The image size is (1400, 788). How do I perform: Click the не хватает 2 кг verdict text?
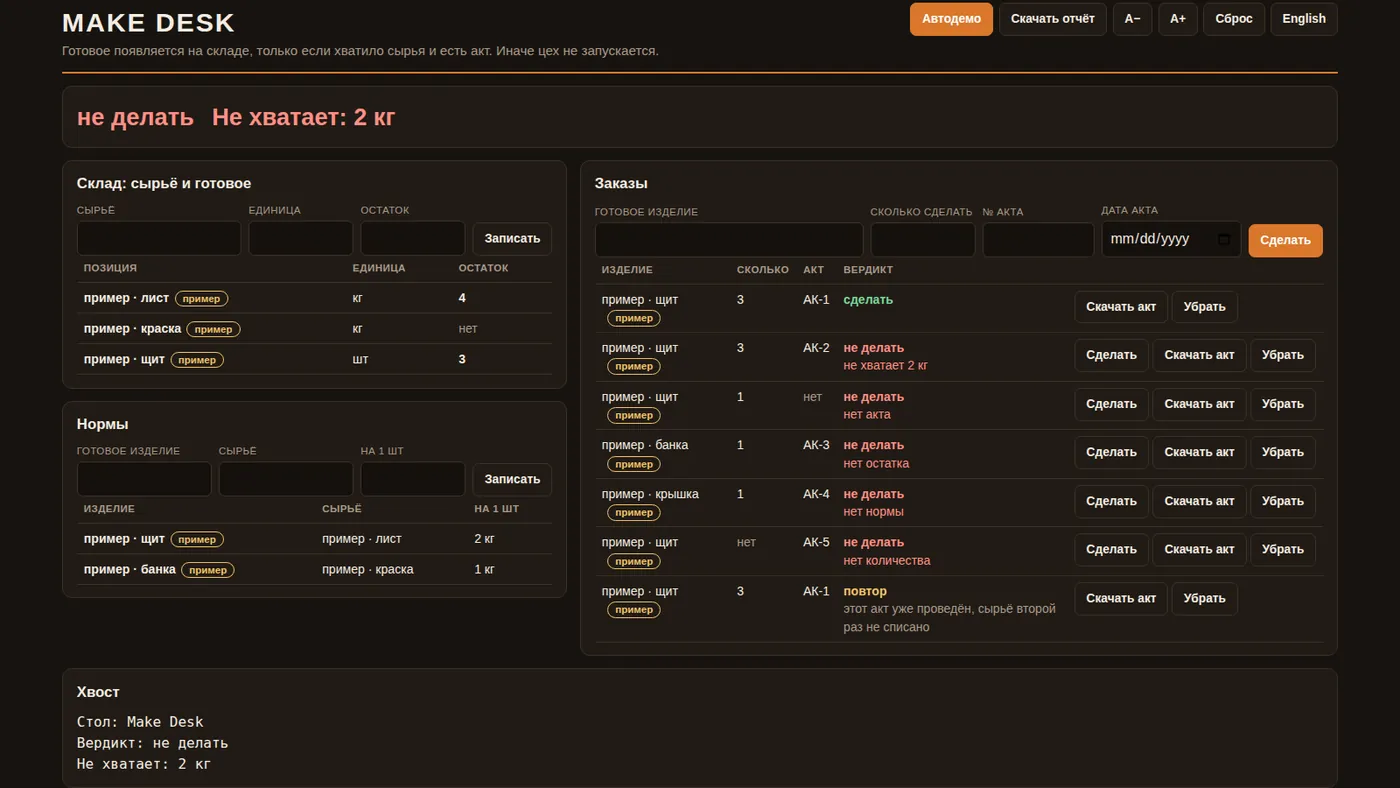click(885, 365)
